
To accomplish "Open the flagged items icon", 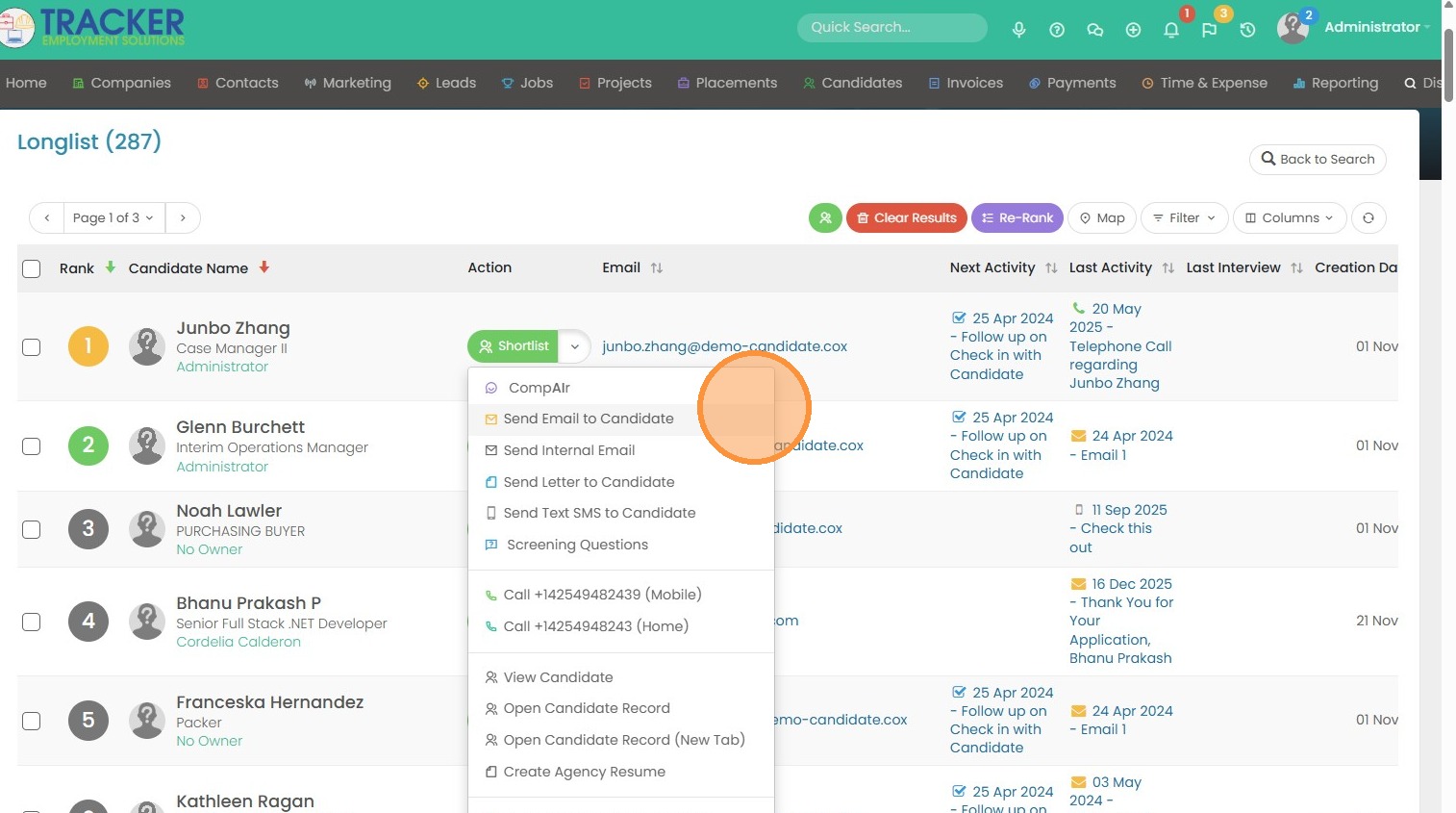I will coord(1209,30).
